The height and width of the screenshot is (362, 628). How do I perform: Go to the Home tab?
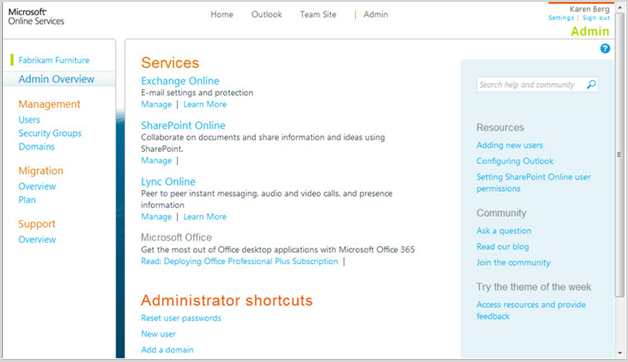click(222, 14)
